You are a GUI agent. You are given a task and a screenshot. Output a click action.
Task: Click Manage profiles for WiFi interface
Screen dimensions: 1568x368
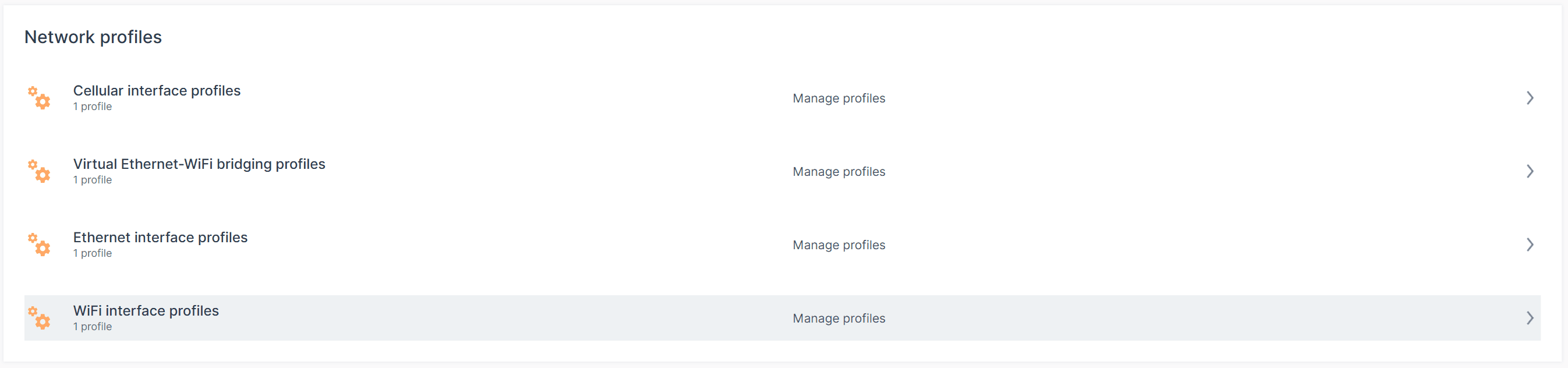point(838,319)
